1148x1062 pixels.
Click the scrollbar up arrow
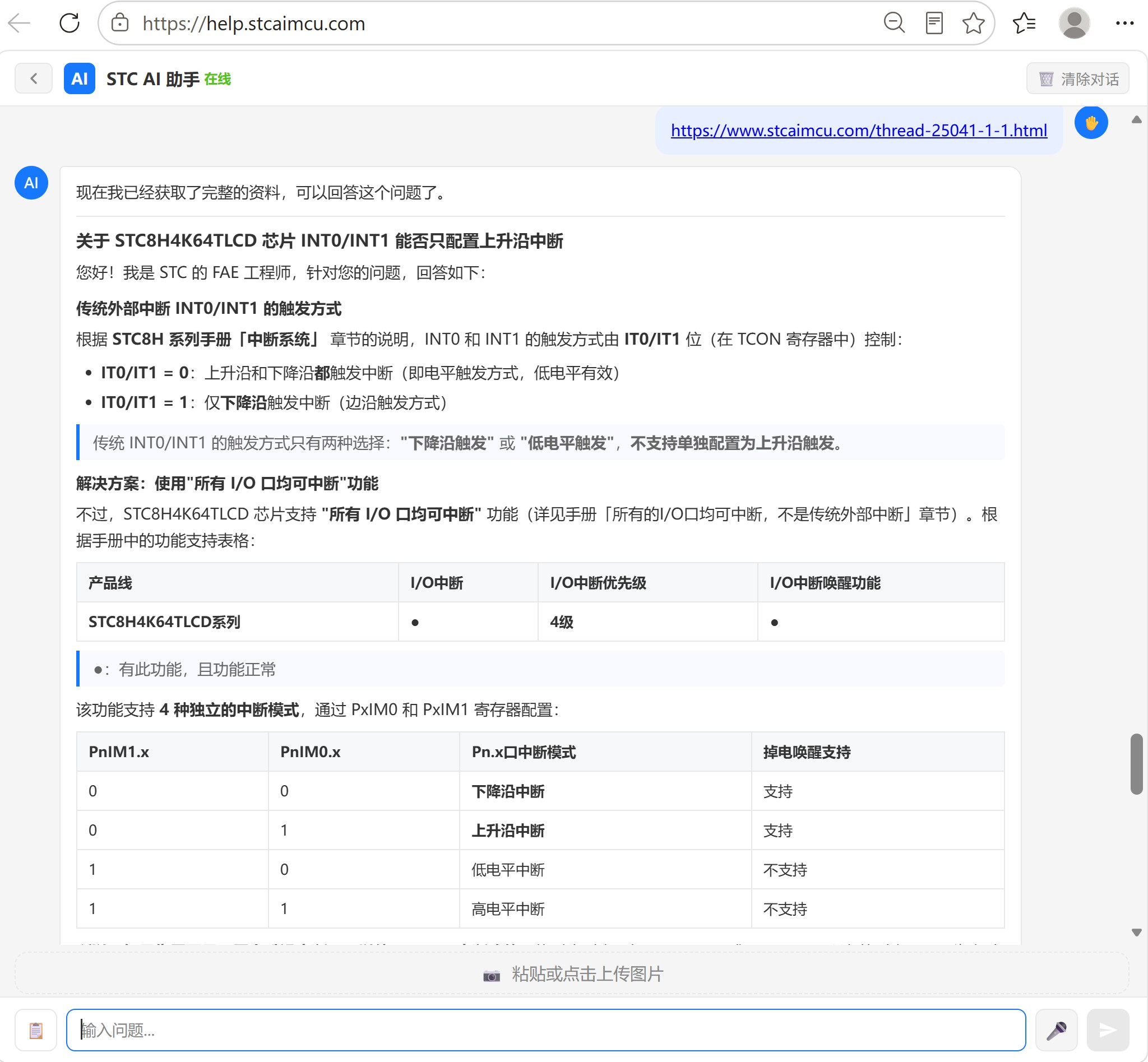tap(1136, 119)
